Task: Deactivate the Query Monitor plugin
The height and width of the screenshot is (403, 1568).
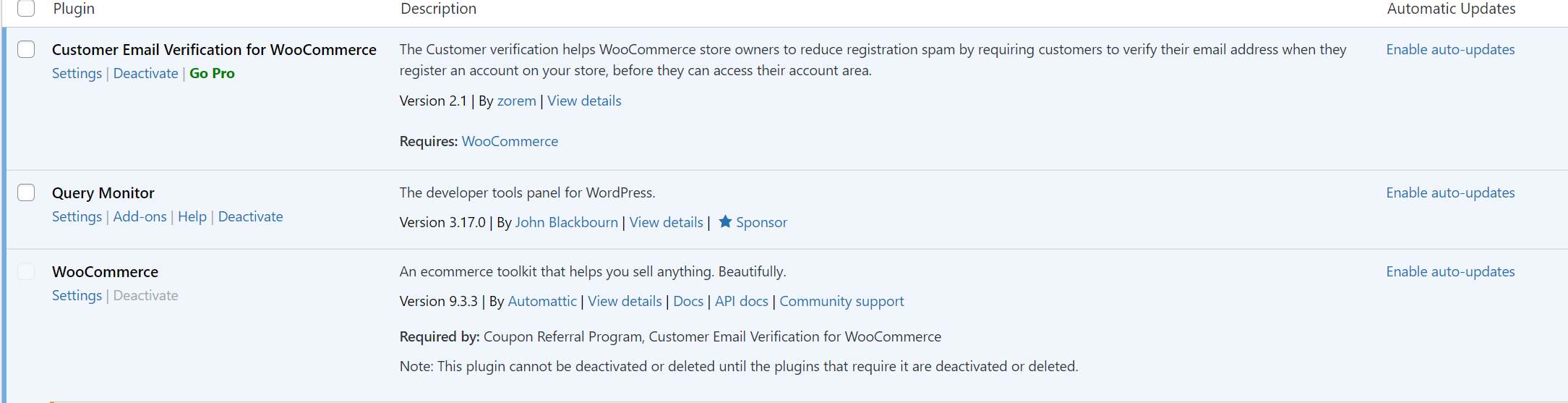Action: pos(250,216)
